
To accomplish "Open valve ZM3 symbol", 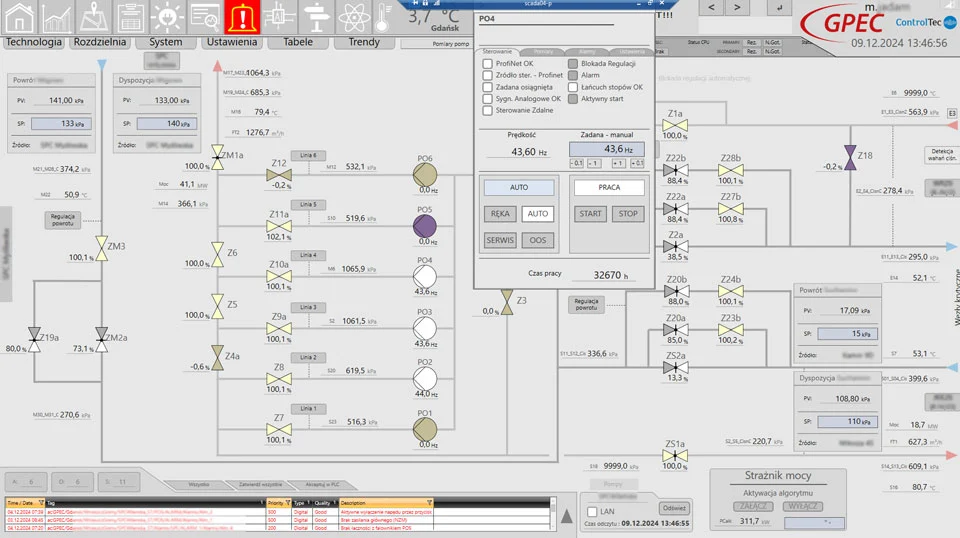I will coord(102,248).
